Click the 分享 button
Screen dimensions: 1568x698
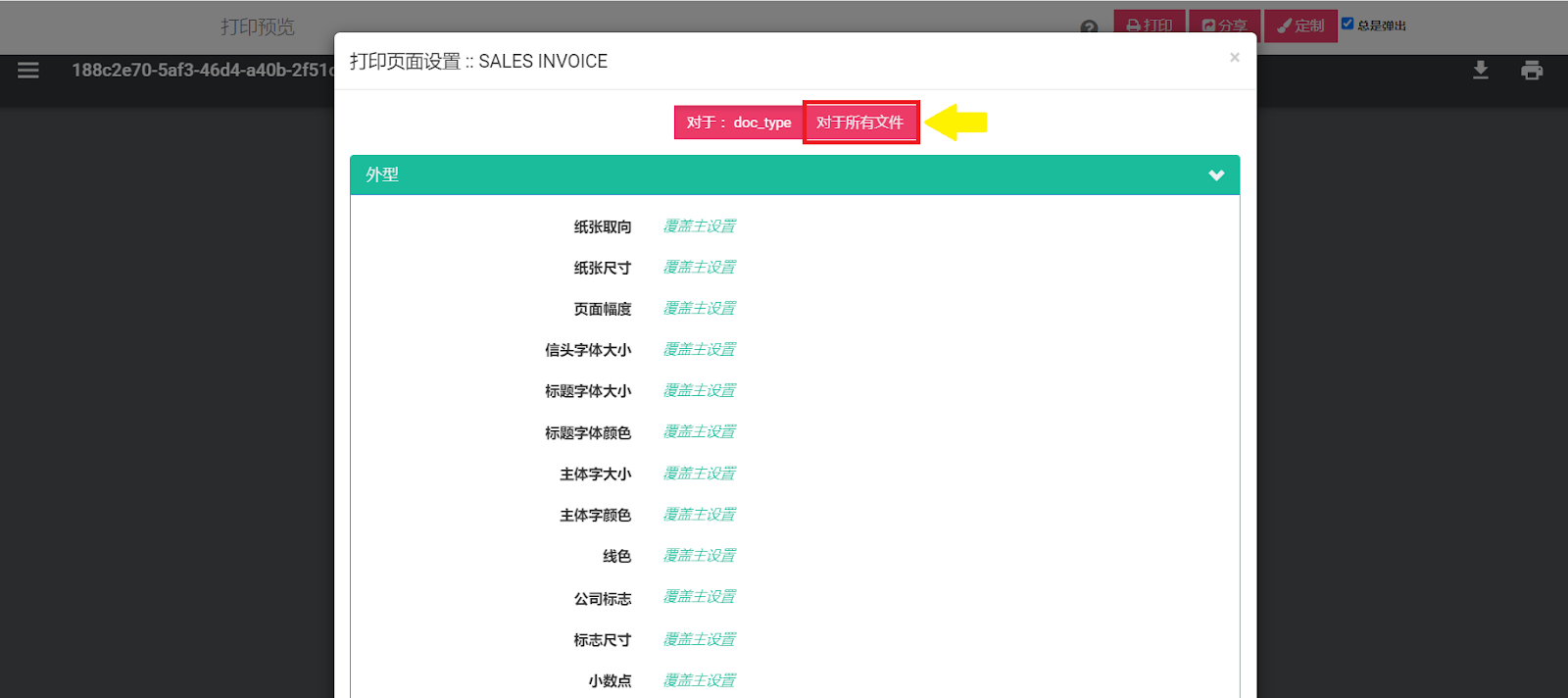[x=1225, y=25]
